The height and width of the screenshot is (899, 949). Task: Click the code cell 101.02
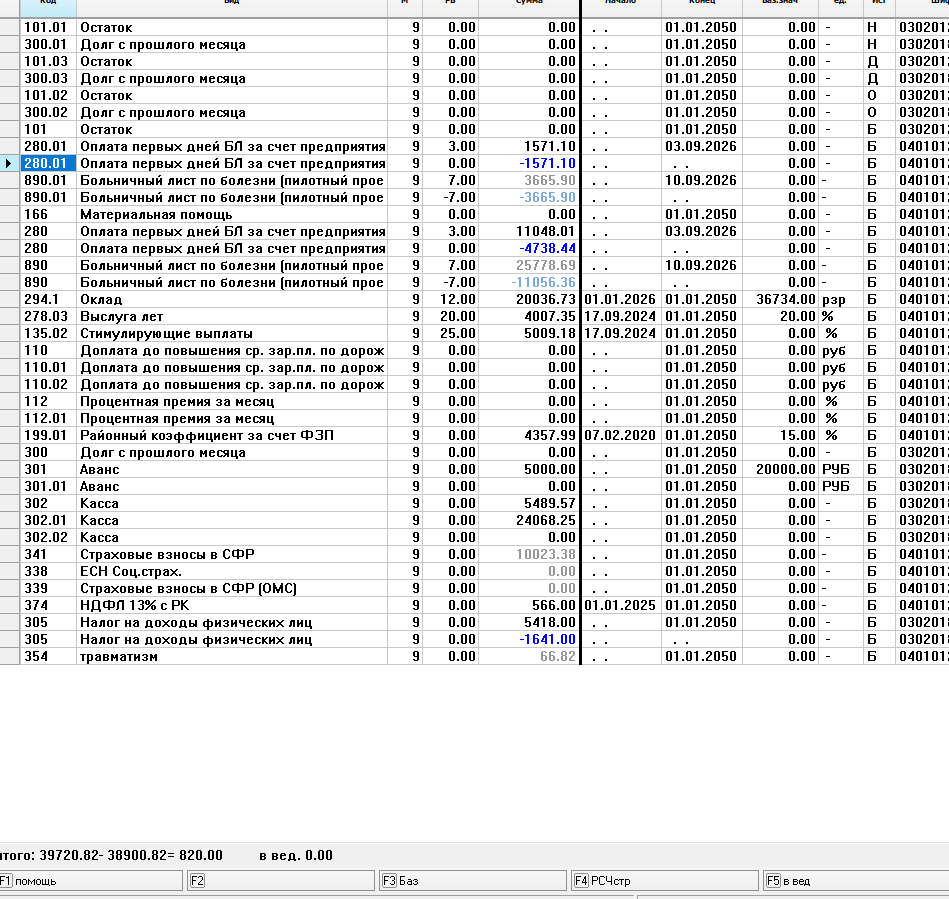click(x=46, y=95)
